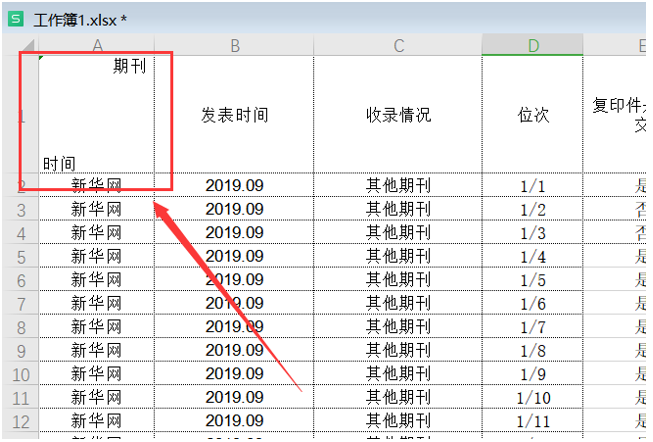Click 新华网 cell in row 12
Viewport: 653px width, 442px height.
click(x=97, y=421)
